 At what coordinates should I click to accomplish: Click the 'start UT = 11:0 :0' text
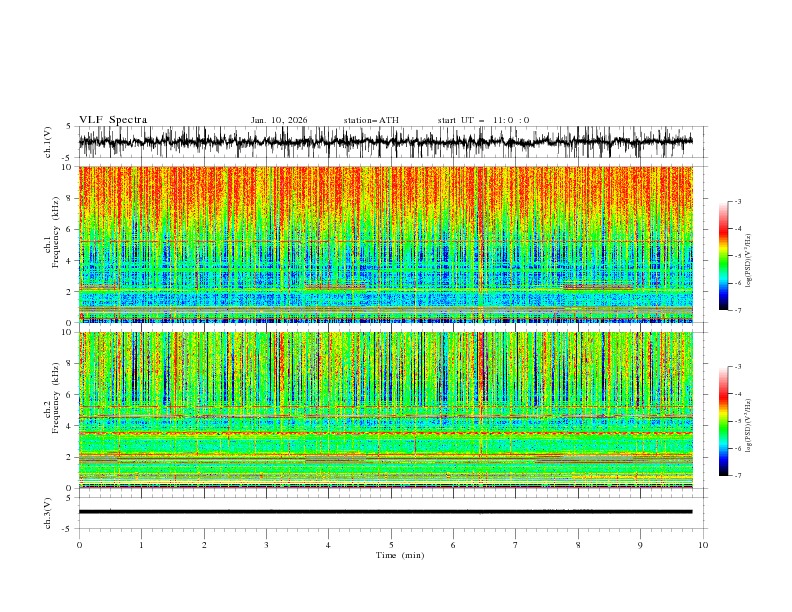tap(483, 120)
